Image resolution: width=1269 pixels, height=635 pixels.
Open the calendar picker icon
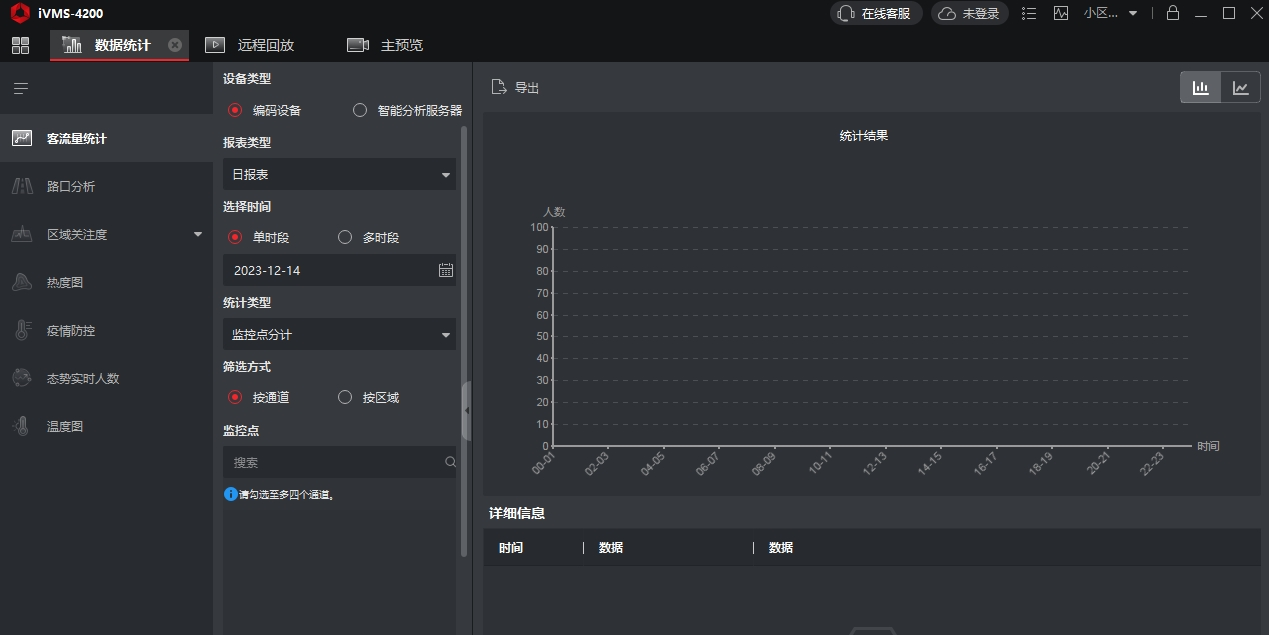tap(446, 270)
